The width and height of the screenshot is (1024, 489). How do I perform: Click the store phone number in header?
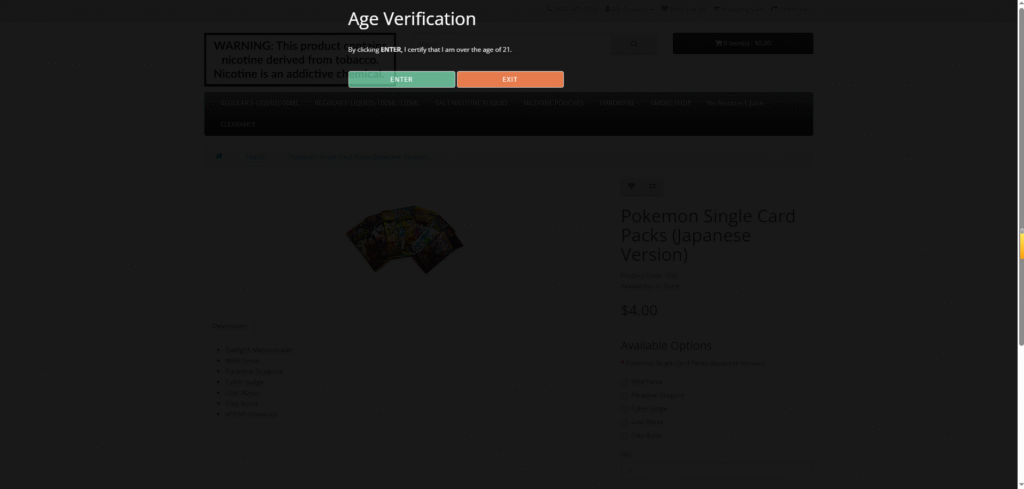571,8
